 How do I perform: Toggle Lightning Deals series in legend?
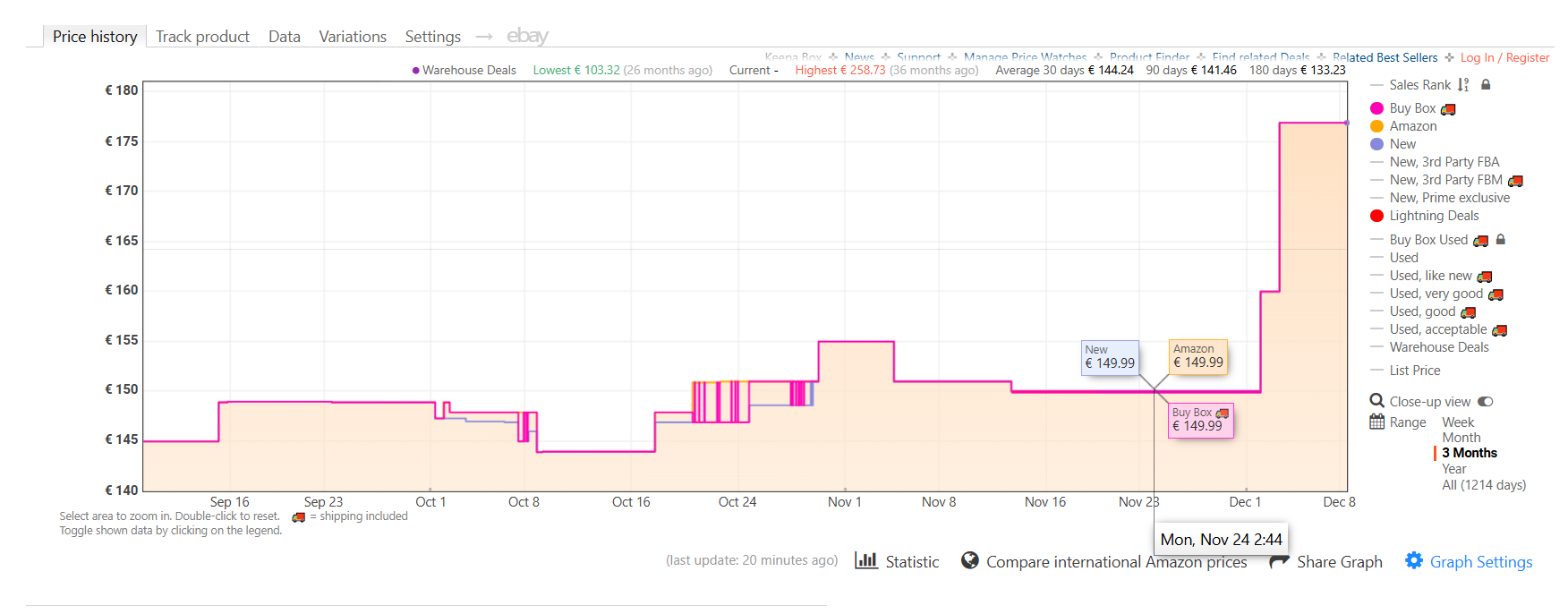[1434, 216]
